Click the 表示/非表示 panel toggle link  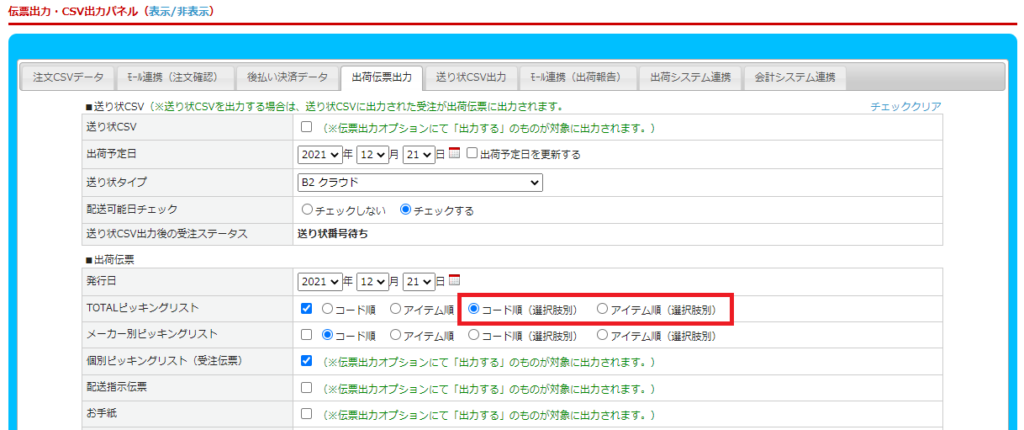(180, 11)
